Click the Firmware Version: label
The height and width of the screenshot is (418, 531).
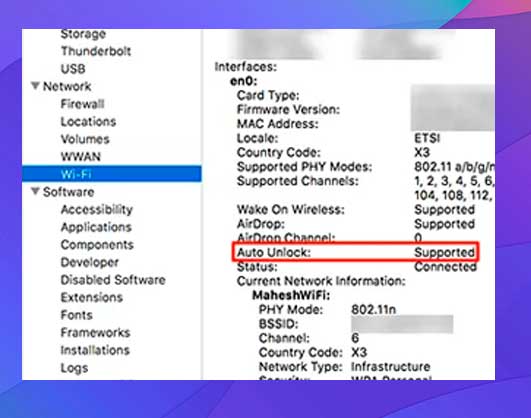click(x=288, y=110)
